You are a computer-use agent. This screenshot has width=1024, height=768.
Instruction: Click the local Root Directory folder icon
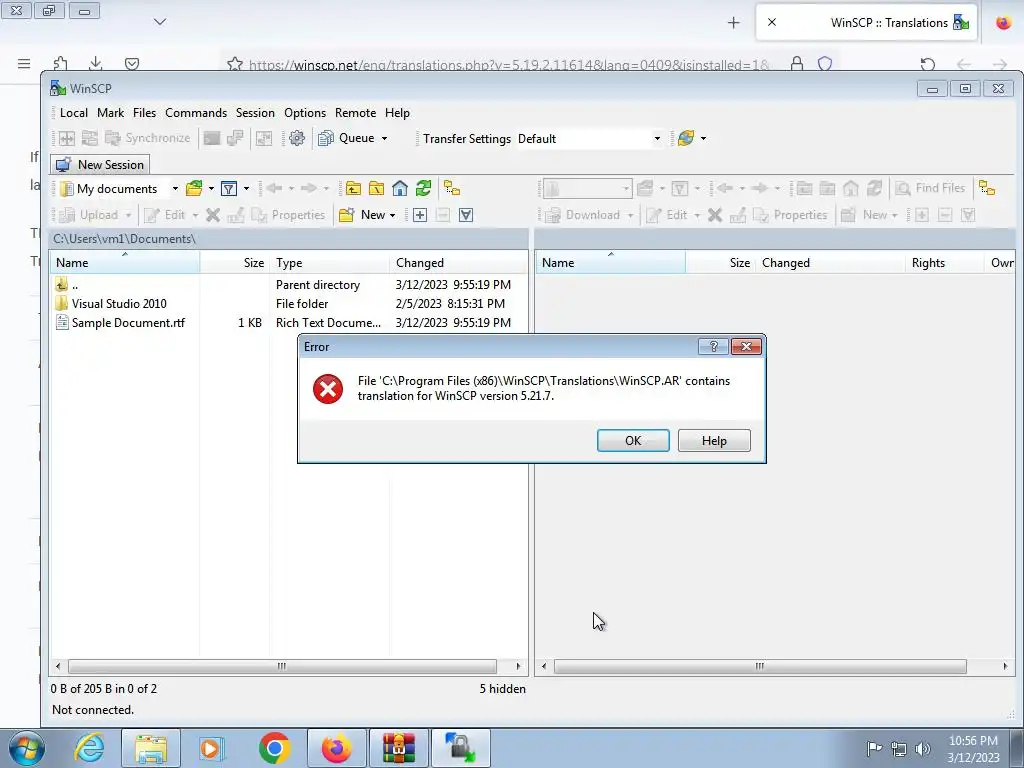point(377,189)
